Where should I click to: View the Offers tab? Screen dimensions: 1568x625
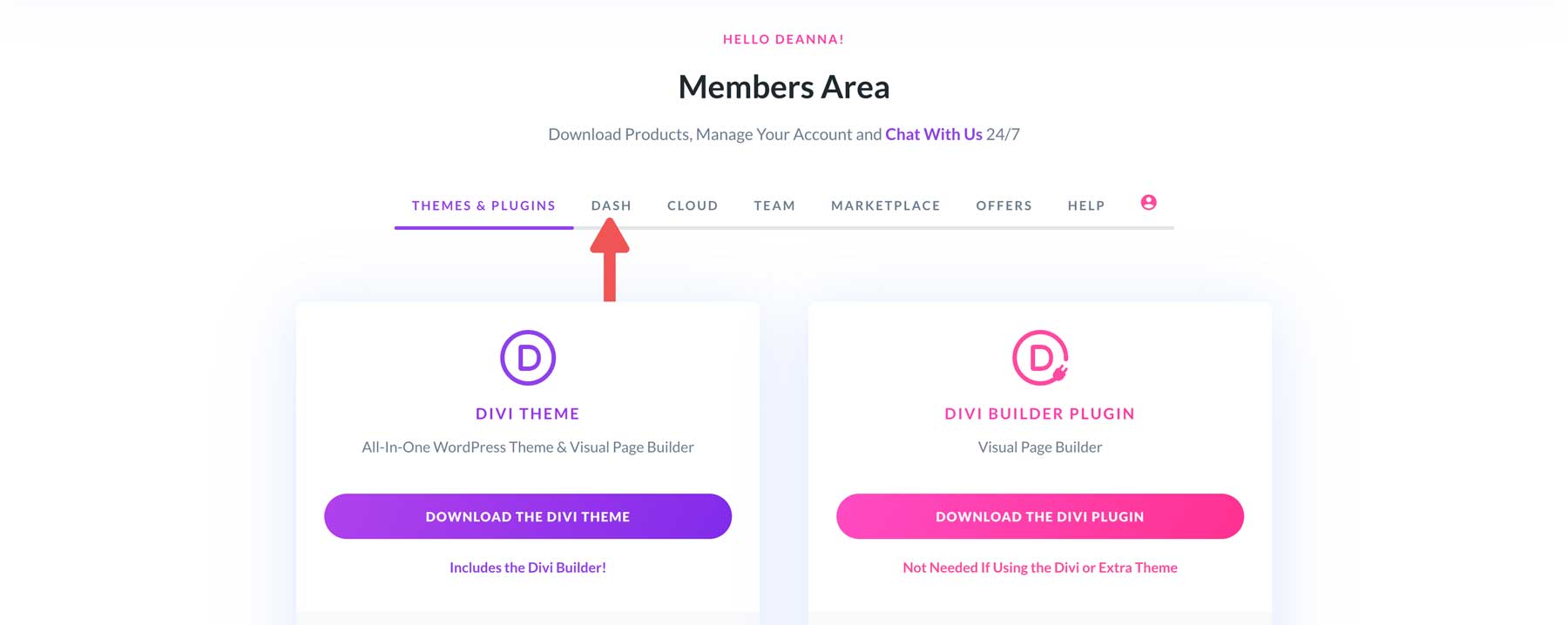[1004, 205]
